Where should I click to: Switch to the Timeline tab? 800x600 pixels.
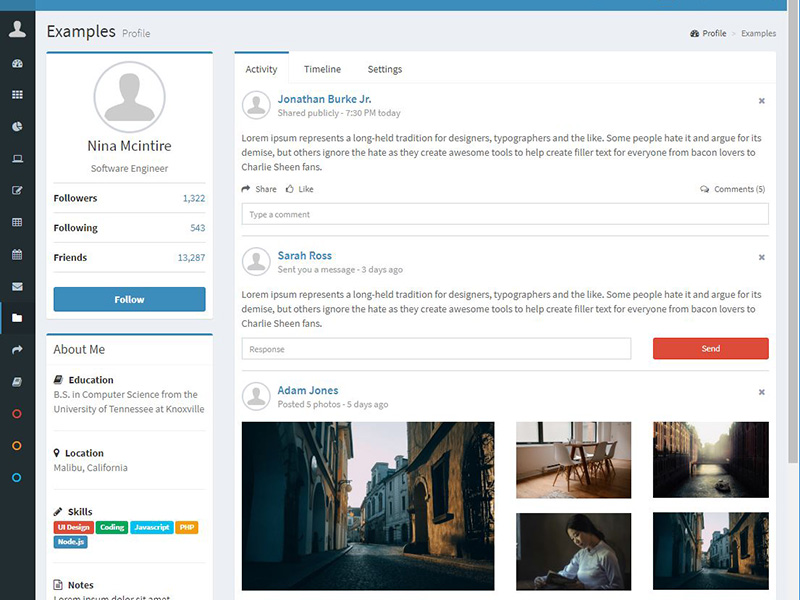(322, 69)
